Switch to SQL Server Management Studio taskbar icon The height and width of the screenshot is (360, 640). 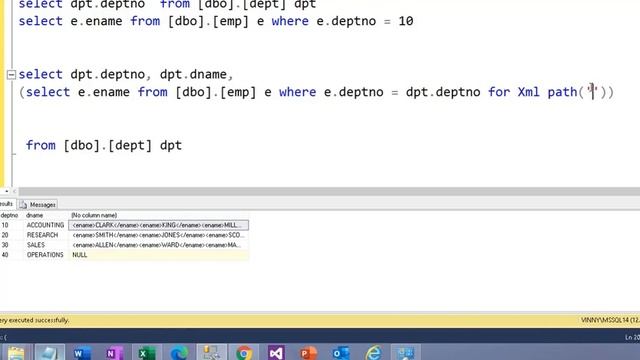point(211,352)
